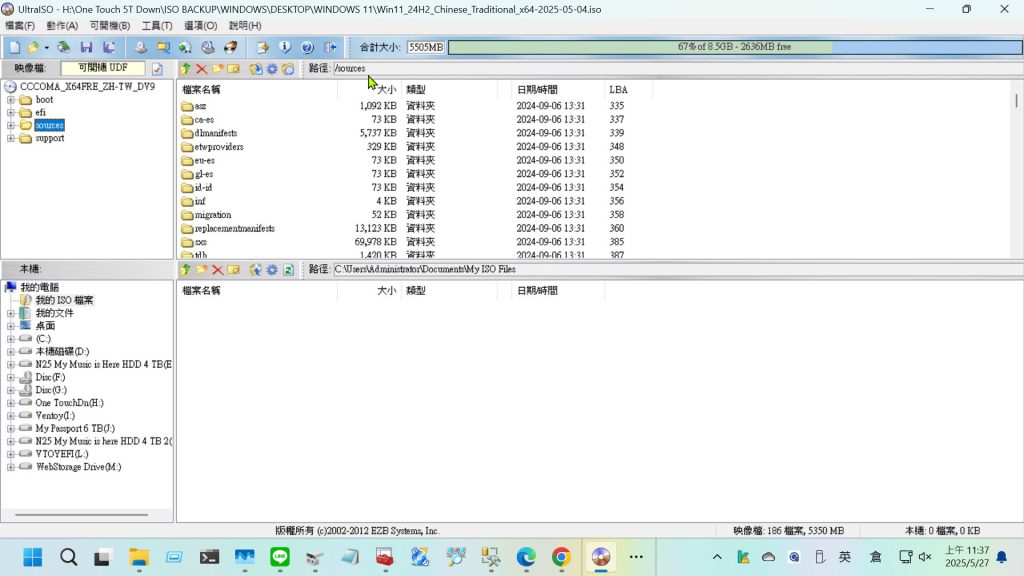Open the Help question mark icon
1024x576 pixels.
[307, 47]
